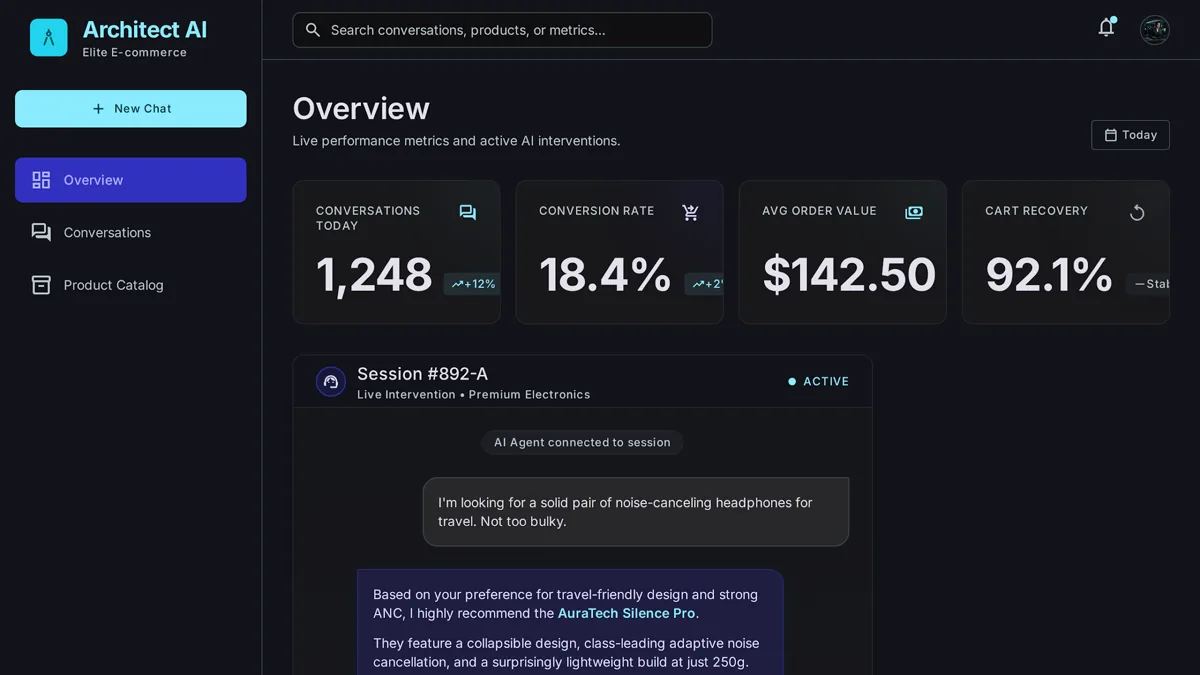Click the Conversion Rate trend badge
This screenshot has height=675, width=1200.
[x=705, y=284]
